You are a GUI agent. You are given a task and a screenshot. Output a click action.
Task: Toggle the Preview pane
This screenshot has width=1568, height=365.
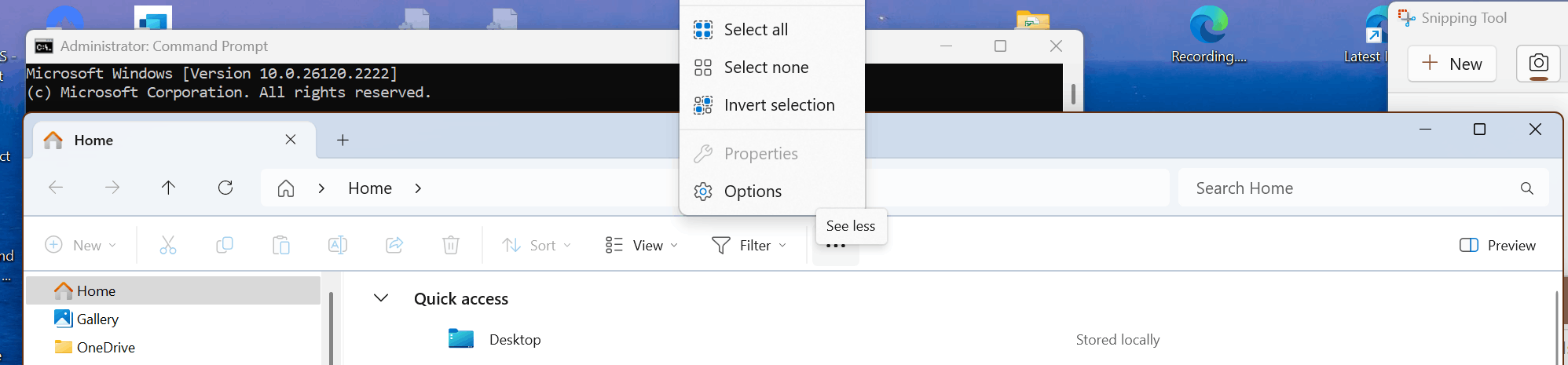[x=1497, y=245]
